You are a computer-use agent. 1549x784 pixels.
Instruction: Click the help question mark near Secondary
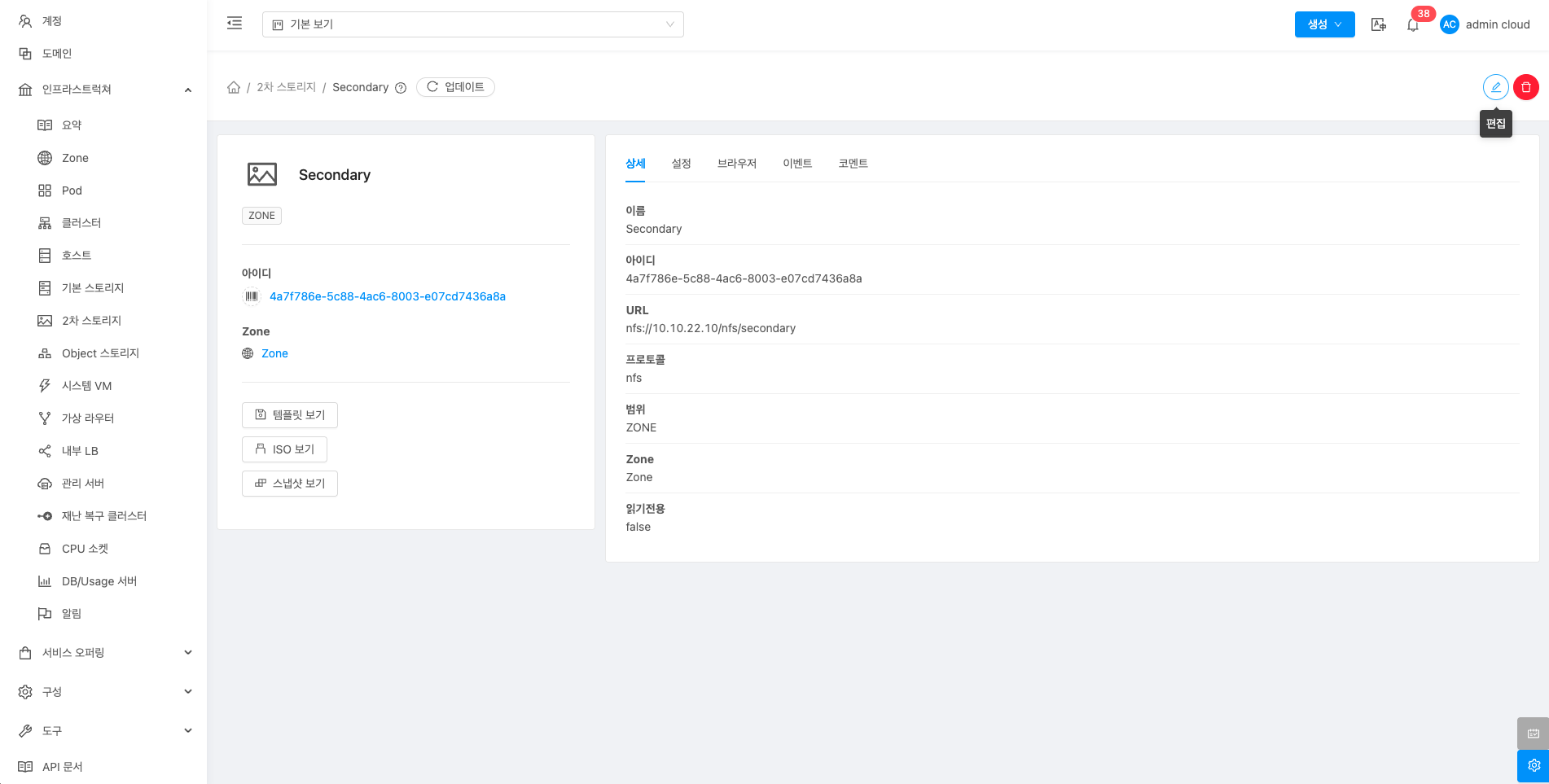401,88
